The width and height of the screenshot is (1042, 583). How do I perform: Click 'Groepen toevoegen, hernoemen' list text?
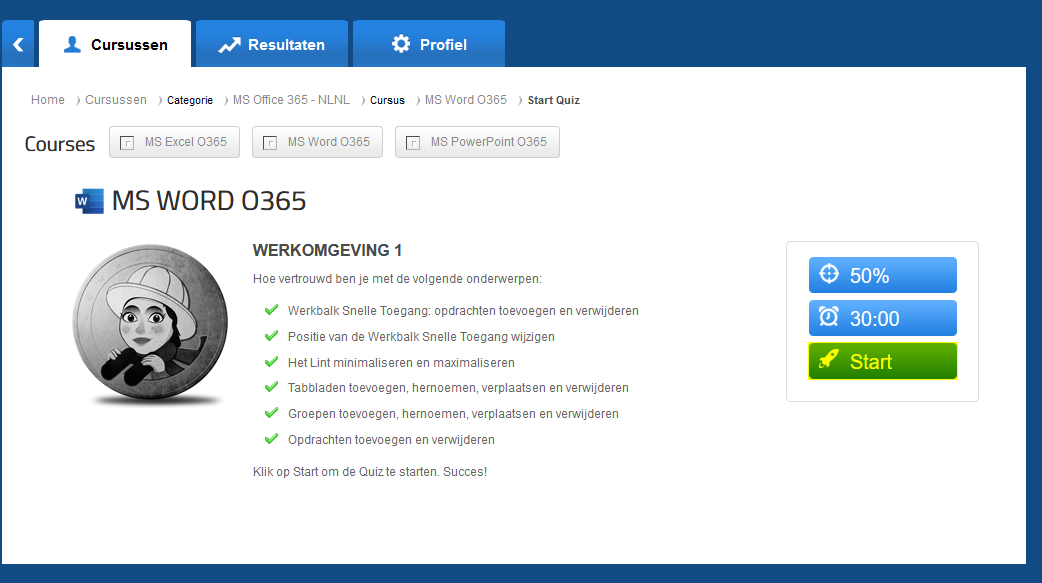[x=453, y=413]
